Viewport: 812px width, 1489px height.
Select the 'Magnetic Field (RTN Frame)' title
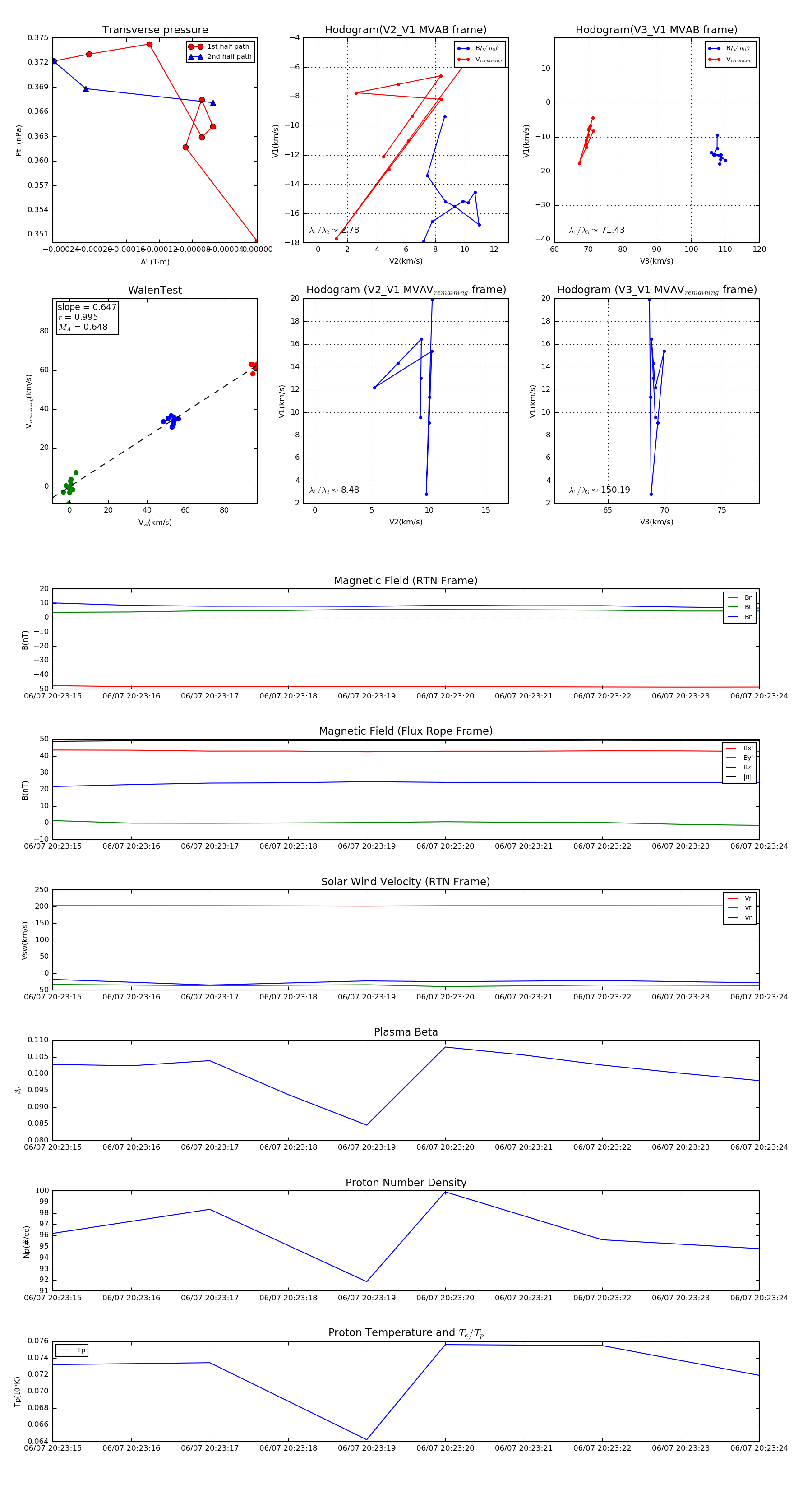pos(406,581)
